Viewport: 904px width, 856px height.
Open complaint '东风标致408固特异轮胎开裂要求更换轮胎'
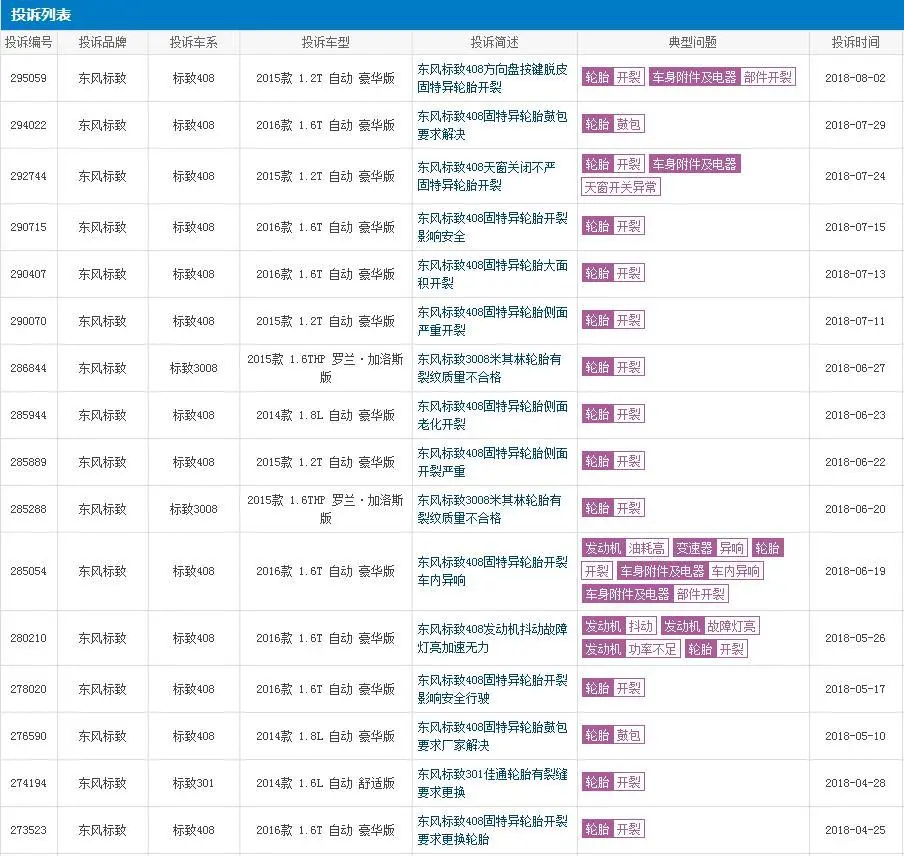click(x=492, y=830)
